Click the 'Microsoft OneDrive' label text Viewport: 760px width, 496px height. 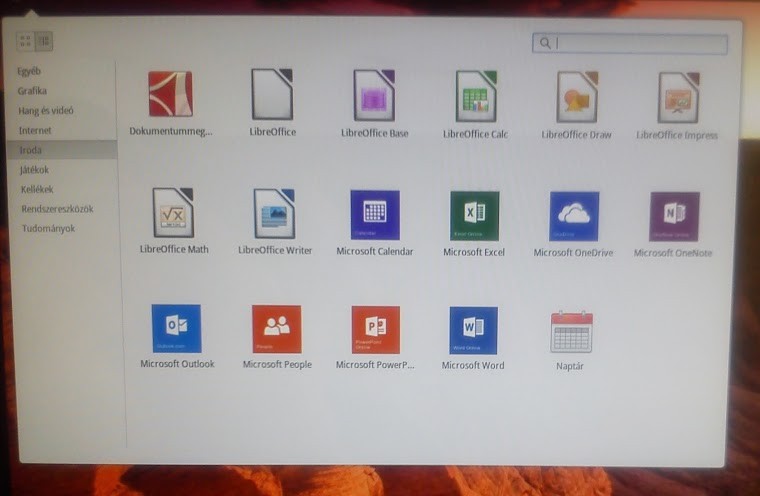pos(573,253)
